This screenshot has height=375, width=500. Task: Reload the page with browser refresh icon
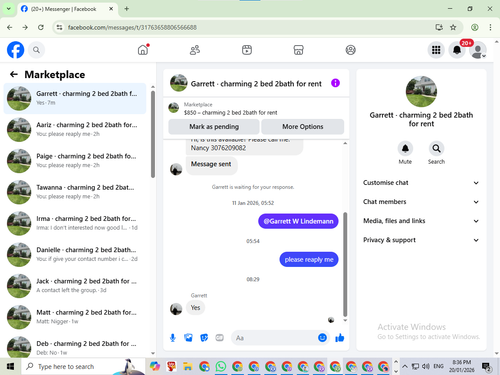coord(41,27)
